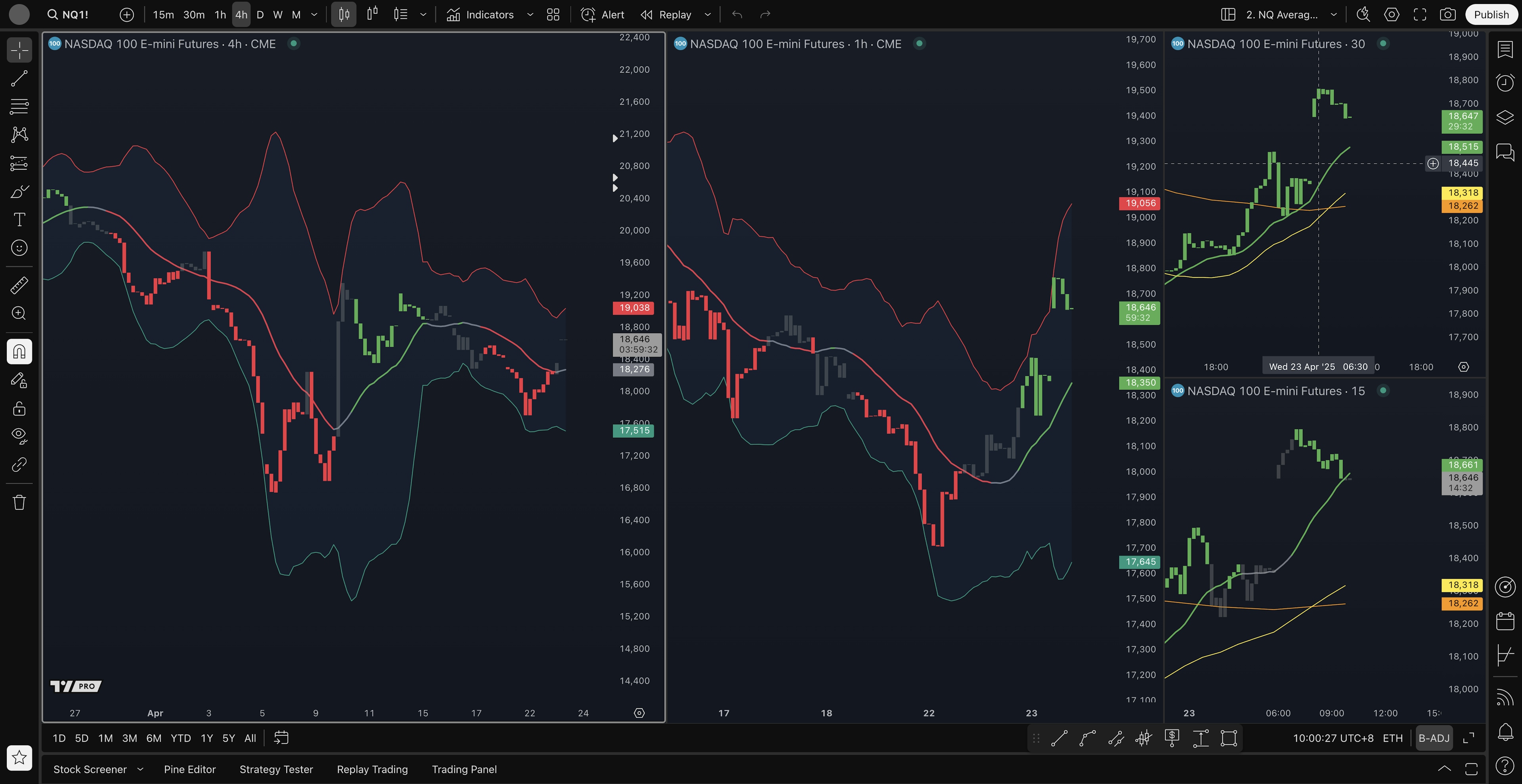Open the Strategy Tester tab
Image resolution: width=1522 pixels, height=784 pixels.
point(276,769)
